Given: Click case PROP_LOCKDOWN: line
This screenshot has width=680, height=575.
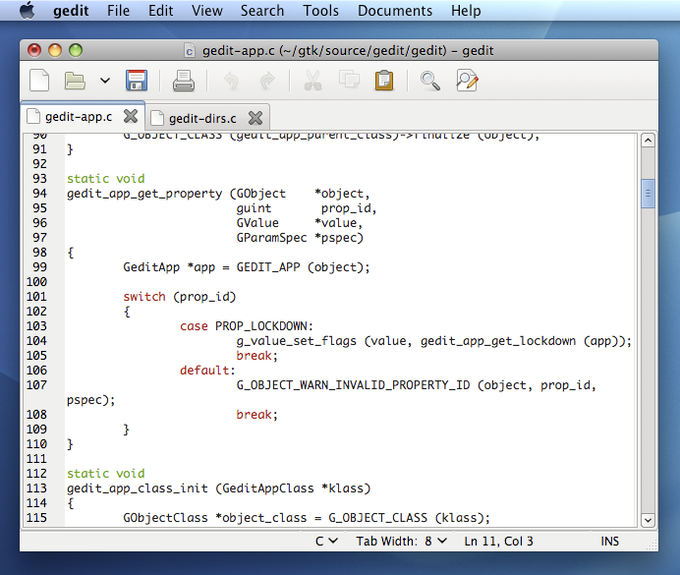Looking at the screenshot, I should pos(246,326).
